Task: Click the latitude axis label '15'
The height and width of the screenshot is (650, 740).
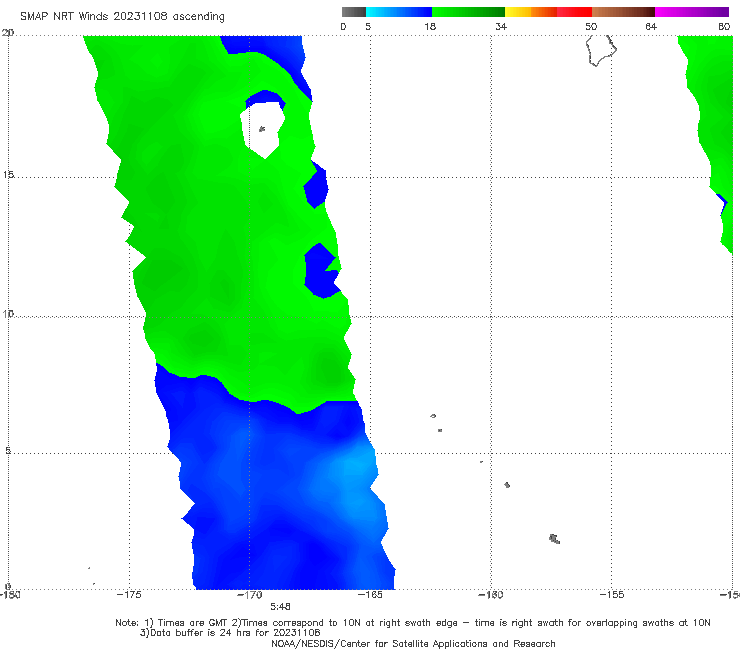Action: (8, 175)
